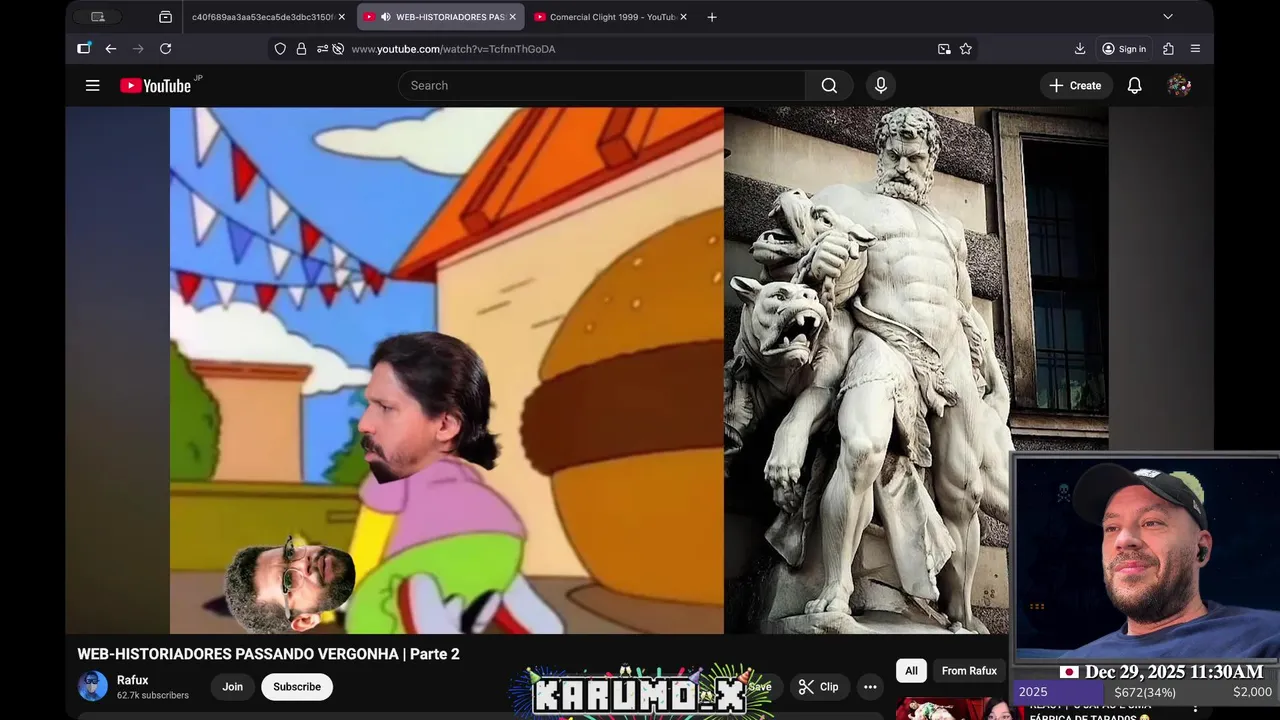The image size is (1280, 720).
Task: Select the From Rafux filter chip
Action: 969,671
